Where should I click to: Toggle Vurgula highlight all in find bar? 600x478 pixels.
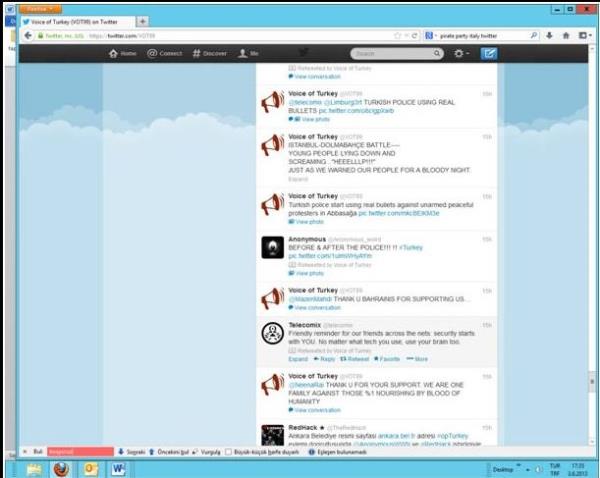pyautogui.click(x=206, y=452)
